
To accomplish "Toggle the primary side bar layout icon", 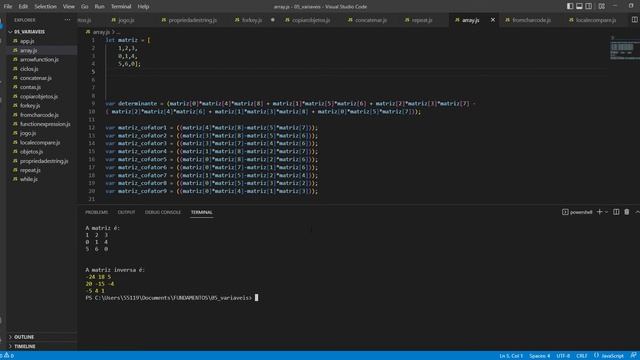I will pos(570,6).
